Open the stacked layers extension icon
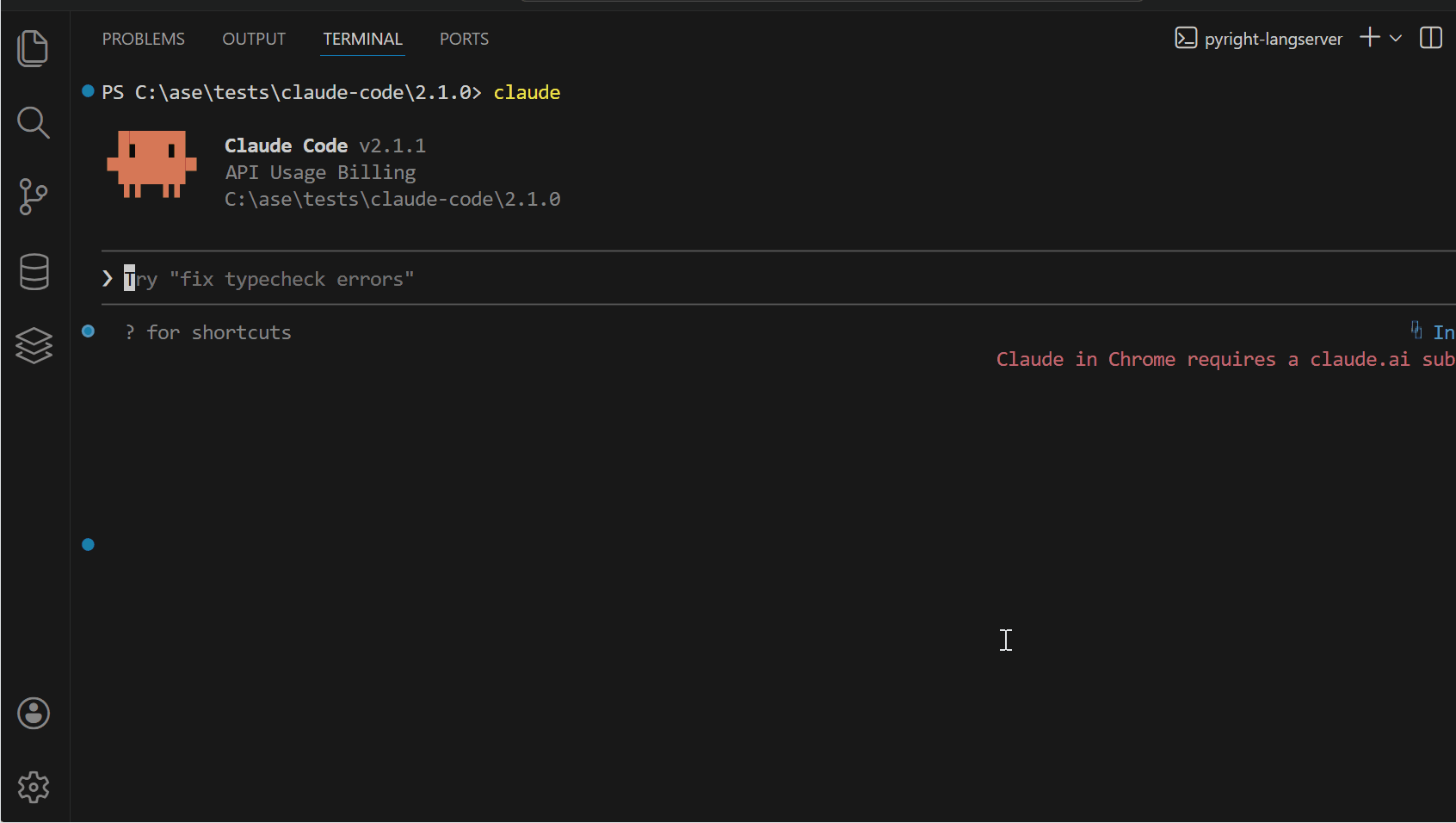 (x=34, y=346)
